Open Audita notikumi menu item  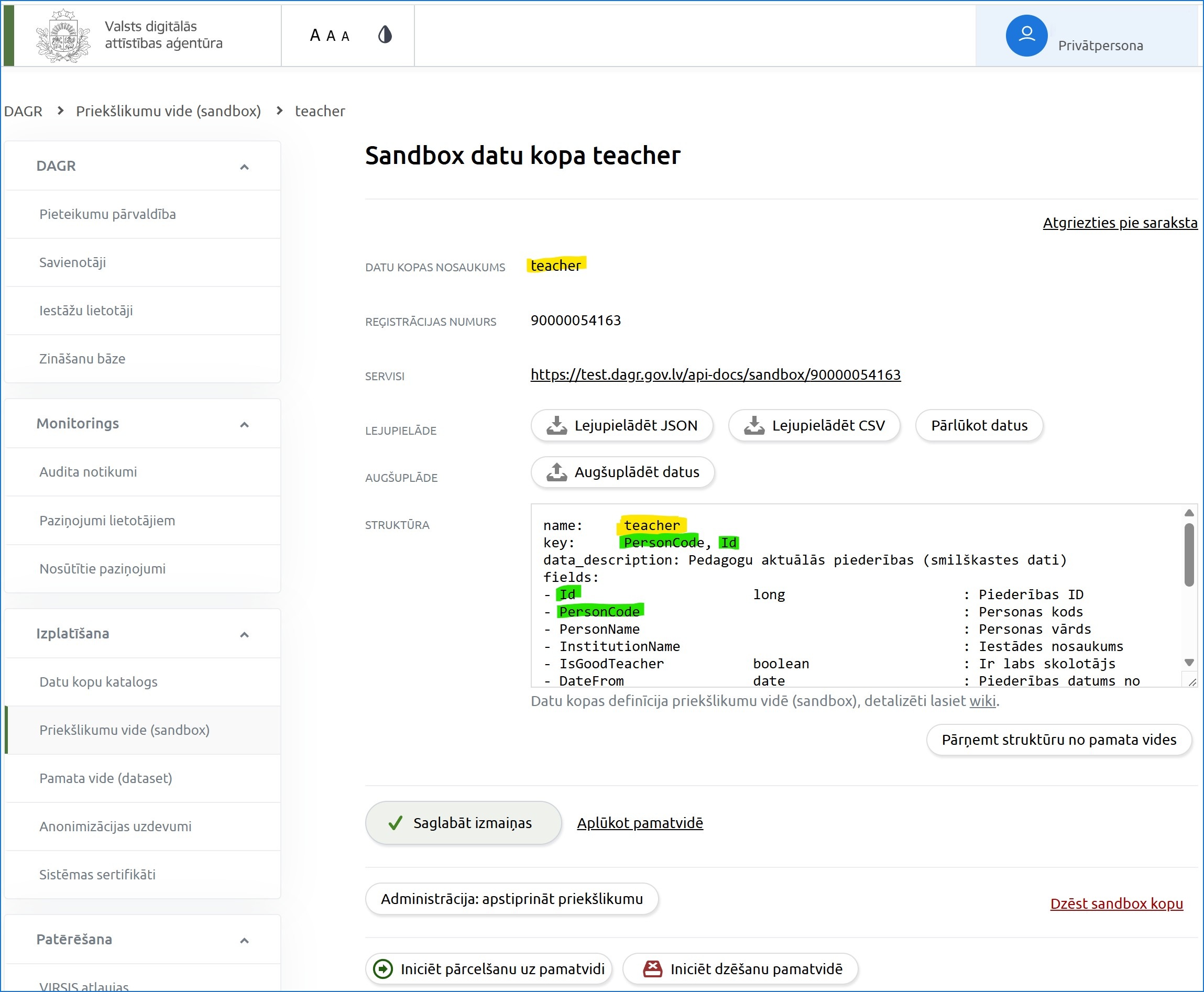pos(143,472)
